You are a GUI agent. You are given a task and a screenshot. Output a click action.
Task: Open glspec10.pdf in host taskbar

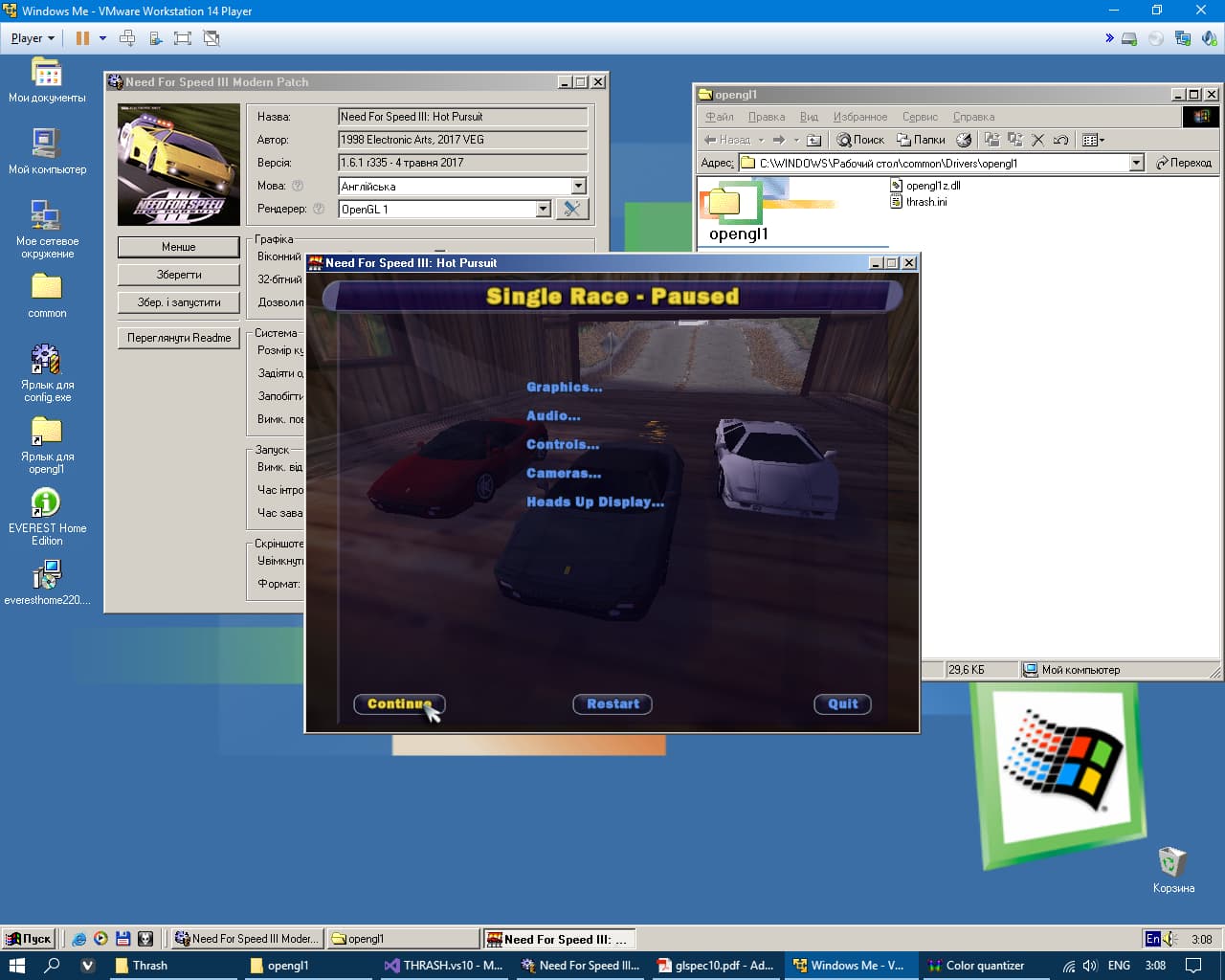point(716,966)
